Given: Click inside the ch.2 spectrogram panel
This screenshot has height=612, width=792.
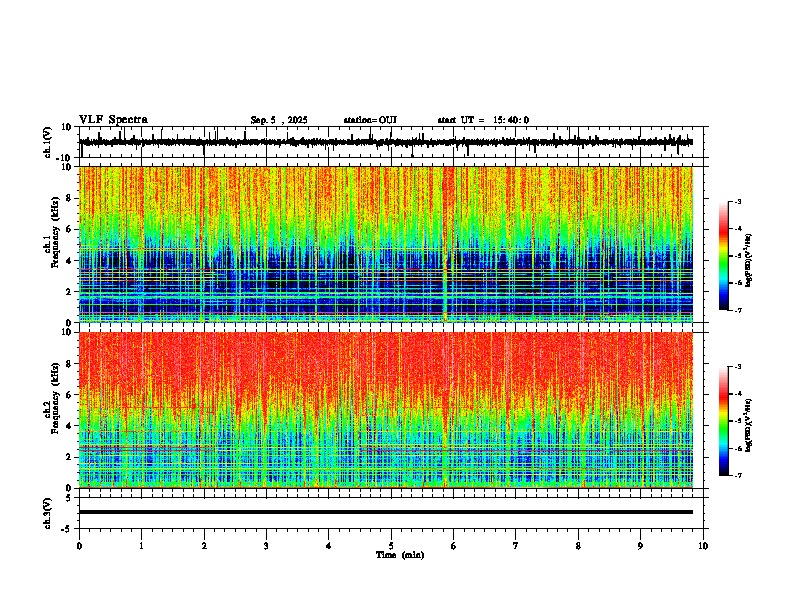Looking at the screenshot, I should 386,410.
